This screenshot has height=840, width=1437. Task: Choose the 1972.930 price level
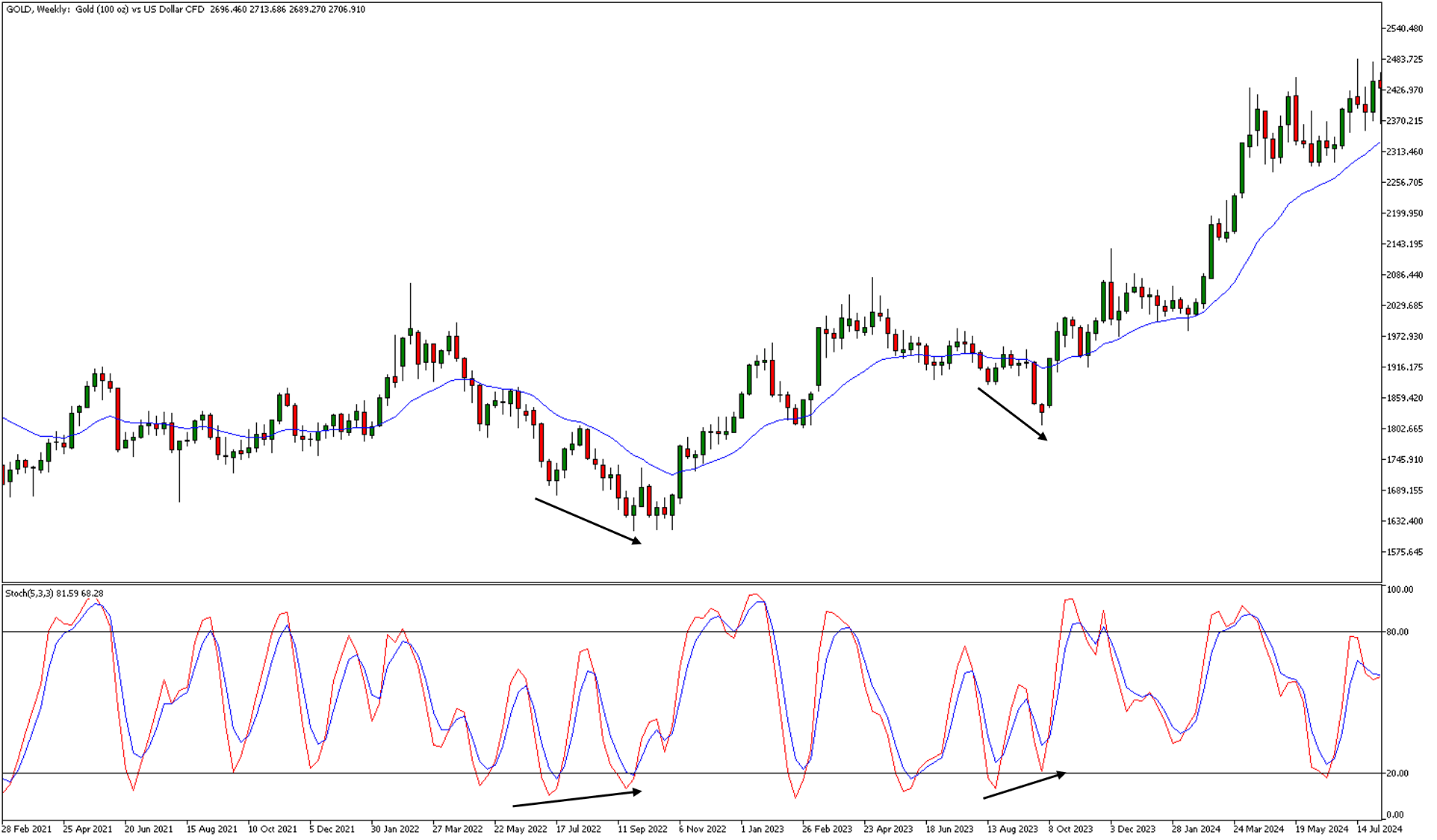click(x=1404, y=337)
